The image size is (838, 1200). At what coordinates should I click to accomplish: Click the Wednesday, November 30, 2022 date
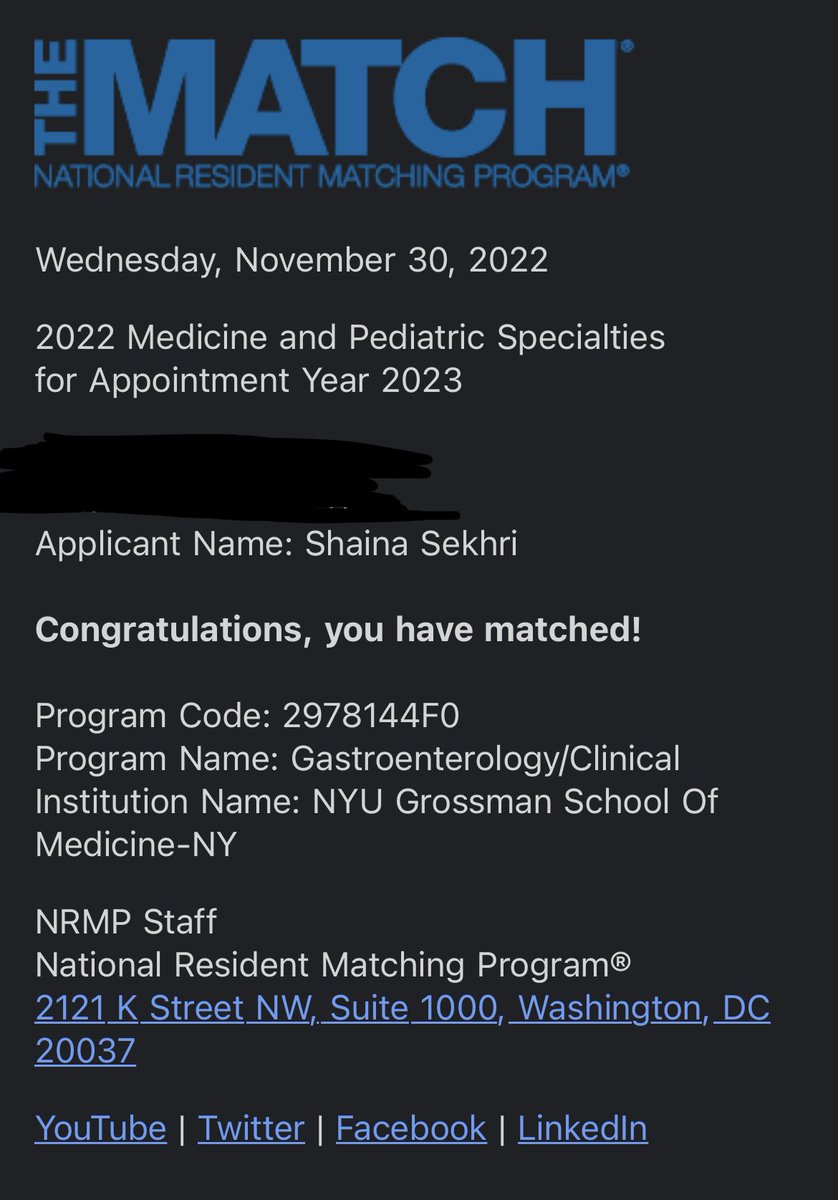[x=292, y=260]
